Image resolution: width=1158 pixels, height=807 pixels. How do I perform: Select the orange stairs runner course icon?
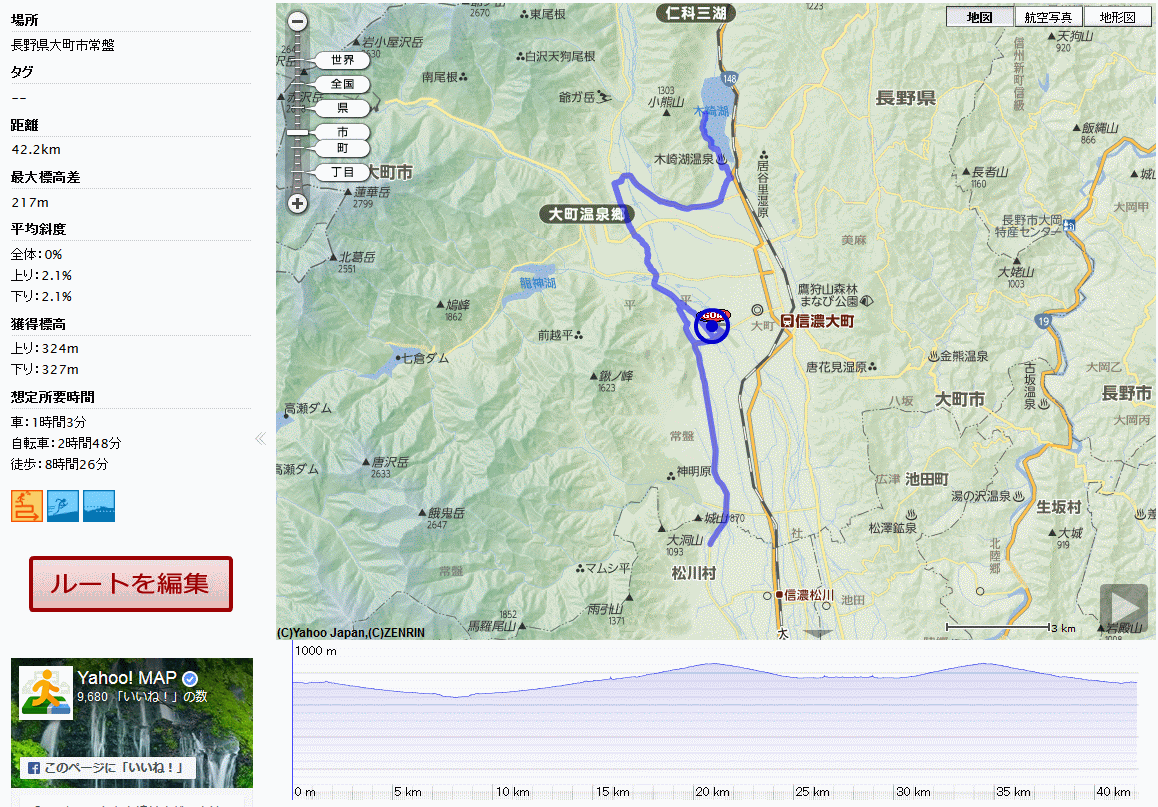27,506
